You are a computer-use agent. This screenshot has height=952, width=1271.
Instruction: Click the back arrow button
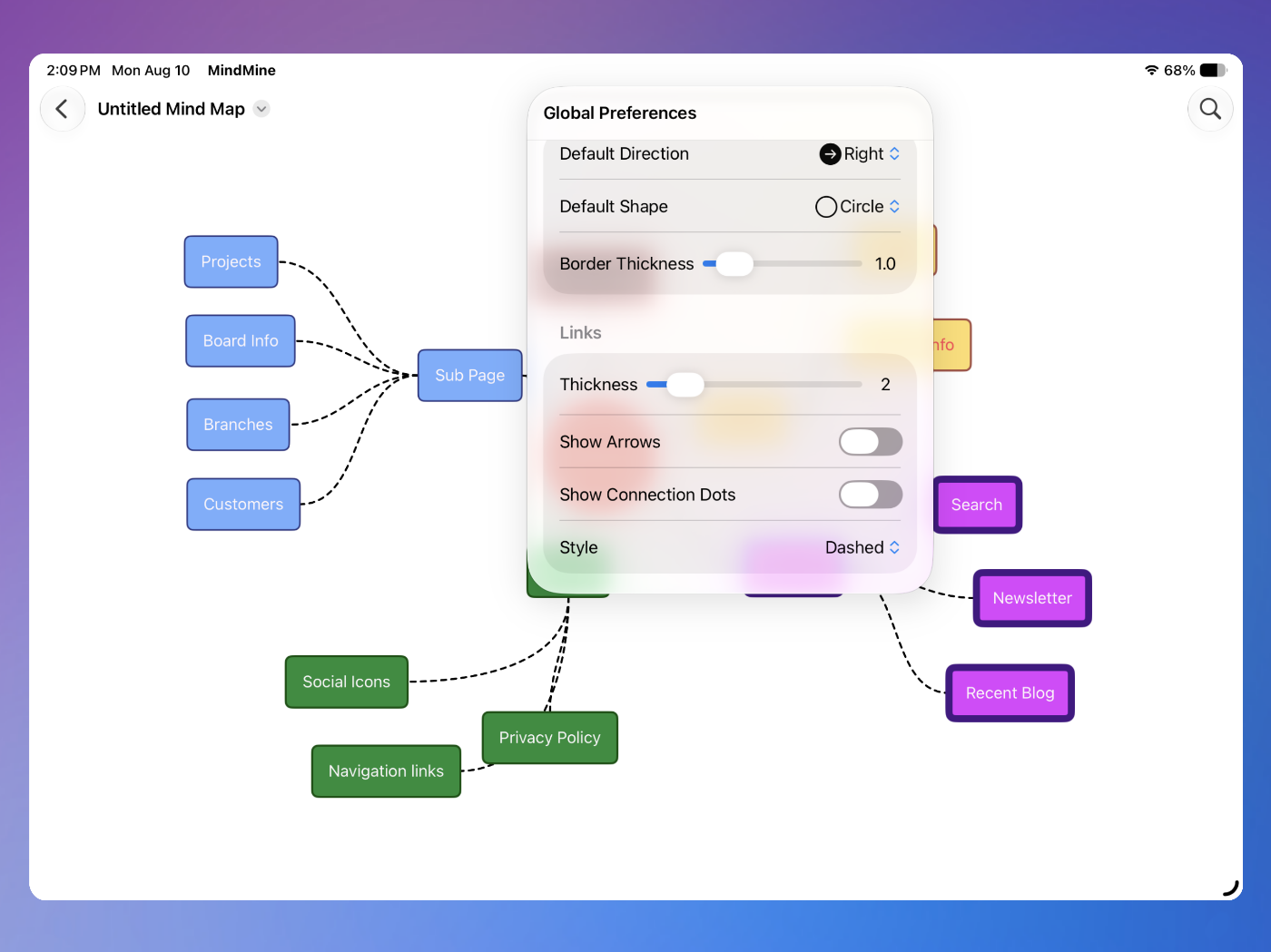point(62,109)
